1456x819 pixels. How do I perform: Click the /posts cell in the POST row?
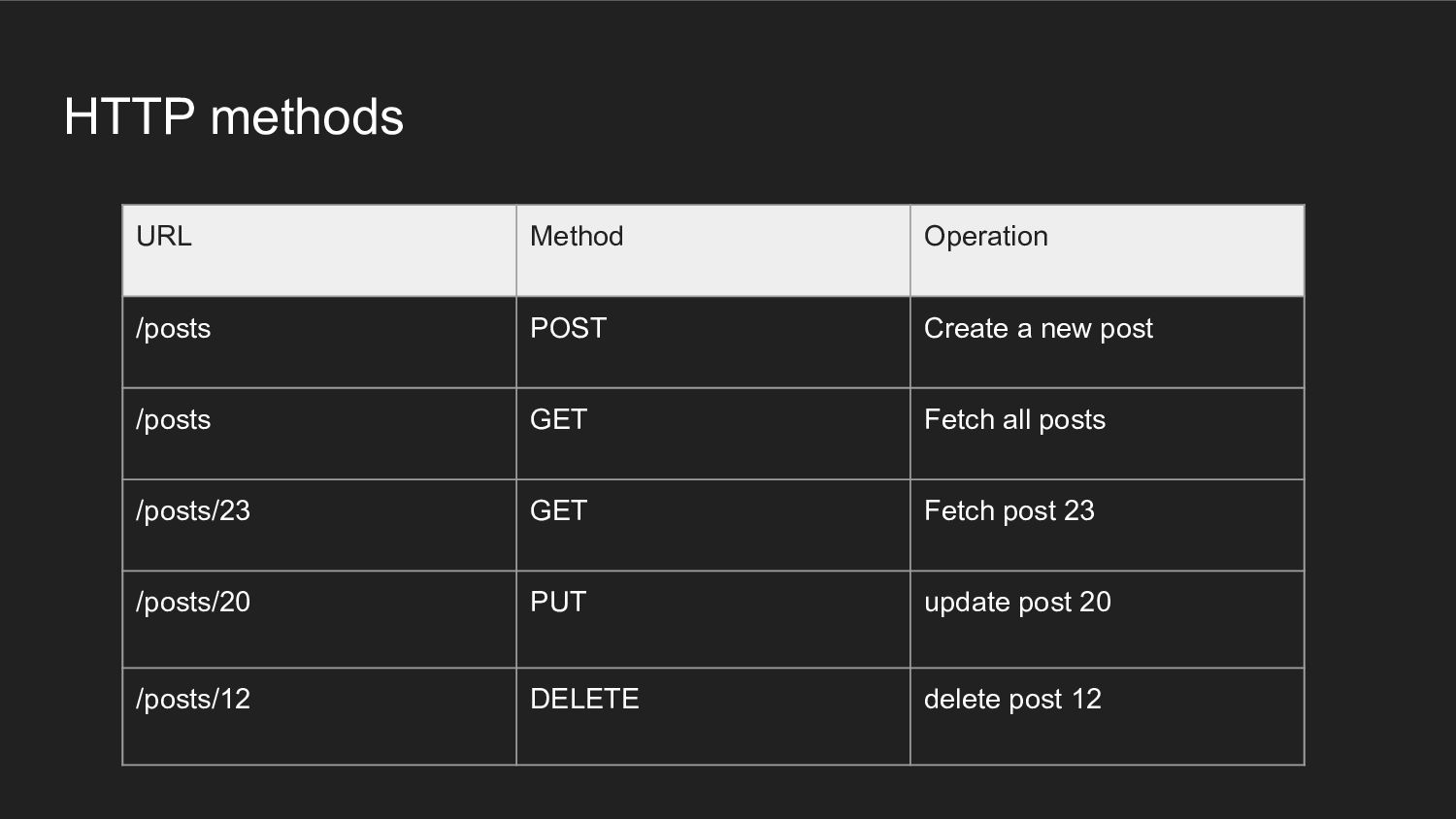(x=318, y=342)
